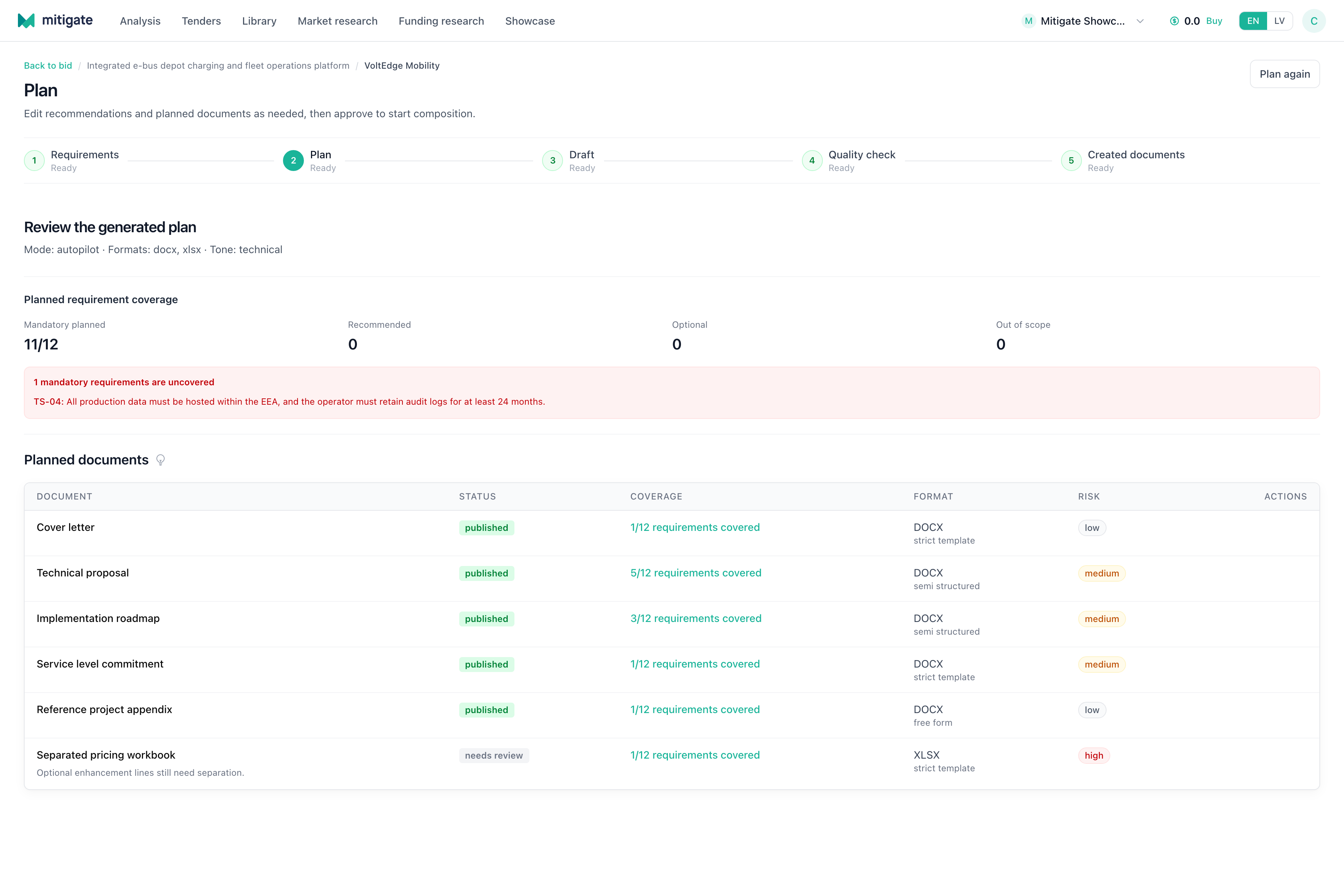
Task: Go to Funding research
Action: pyautogui.click(x=441, y=21)
